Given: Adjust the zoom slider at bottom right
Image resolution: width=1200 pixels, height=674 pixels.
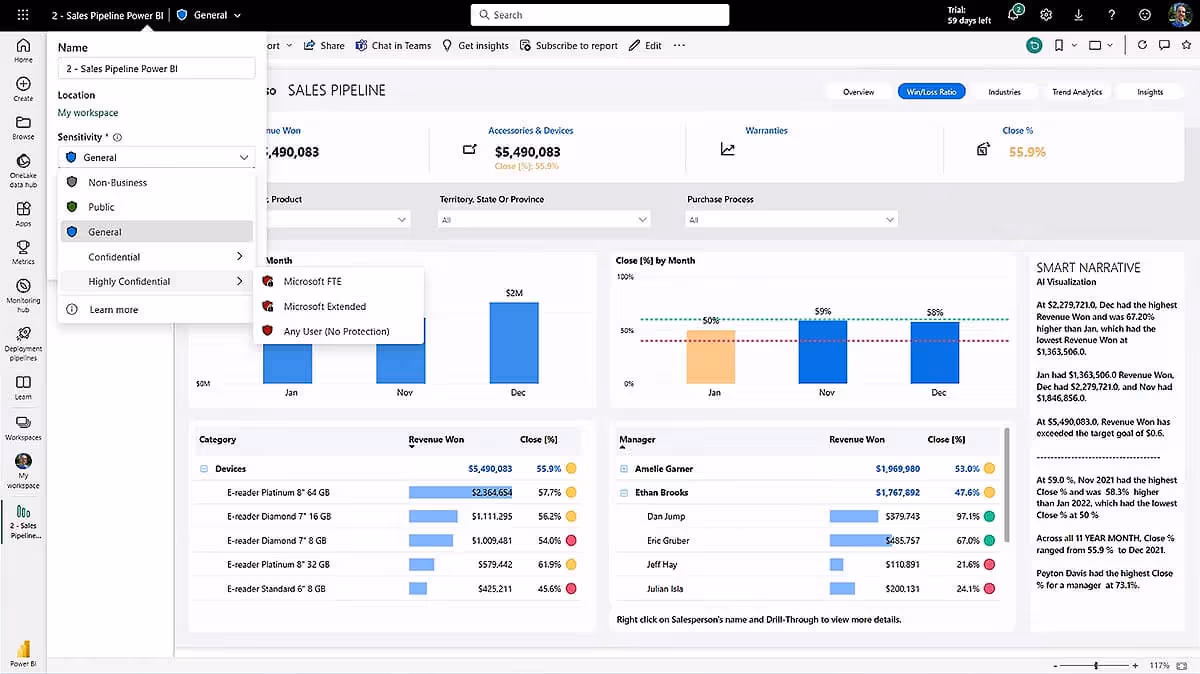Looking at the screenshot, I should (x=1096, y=663).
